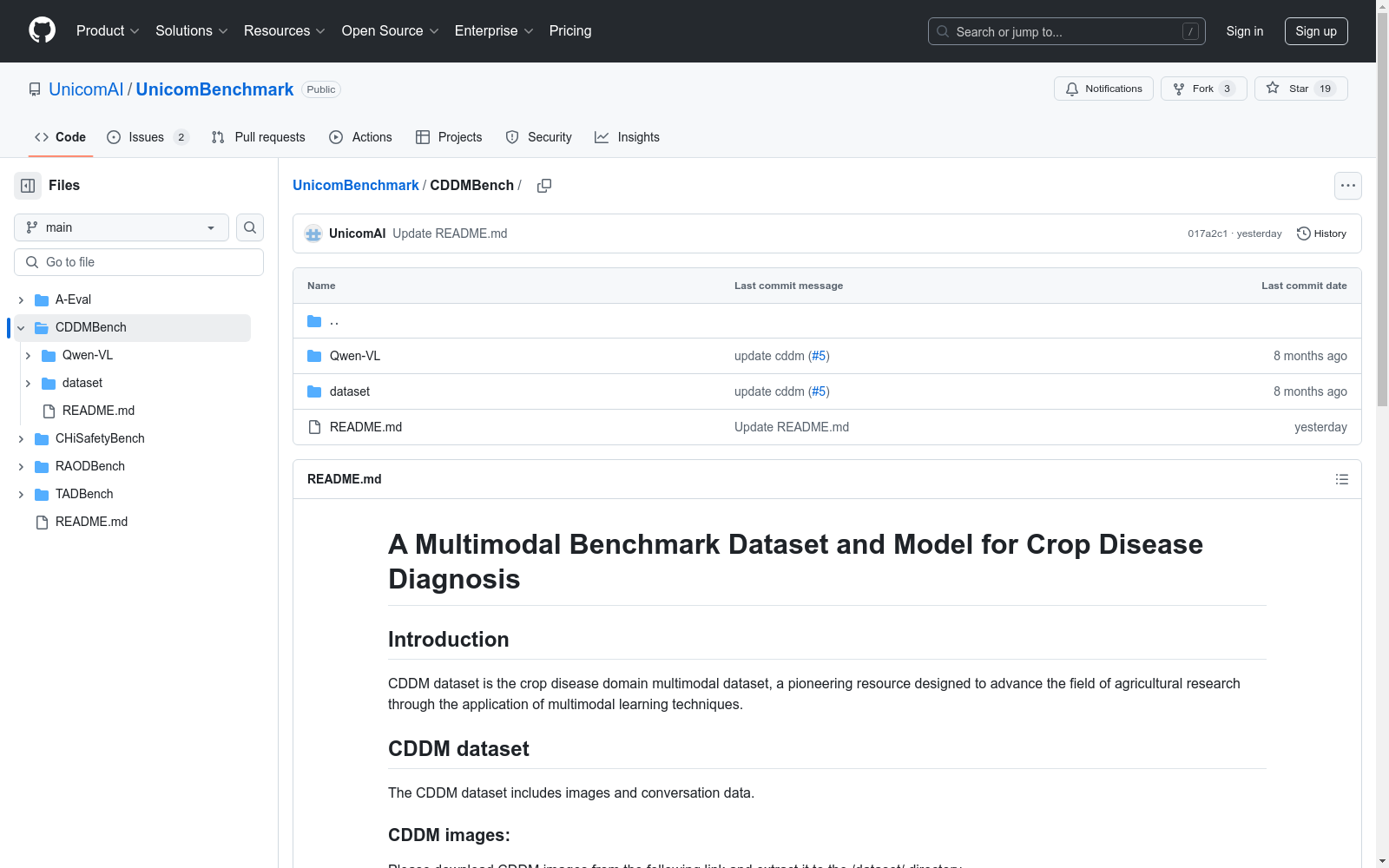Click A-Eval folder icon in tree
This screenshot has width=1389, height=868.
click(x=42, y=300)
